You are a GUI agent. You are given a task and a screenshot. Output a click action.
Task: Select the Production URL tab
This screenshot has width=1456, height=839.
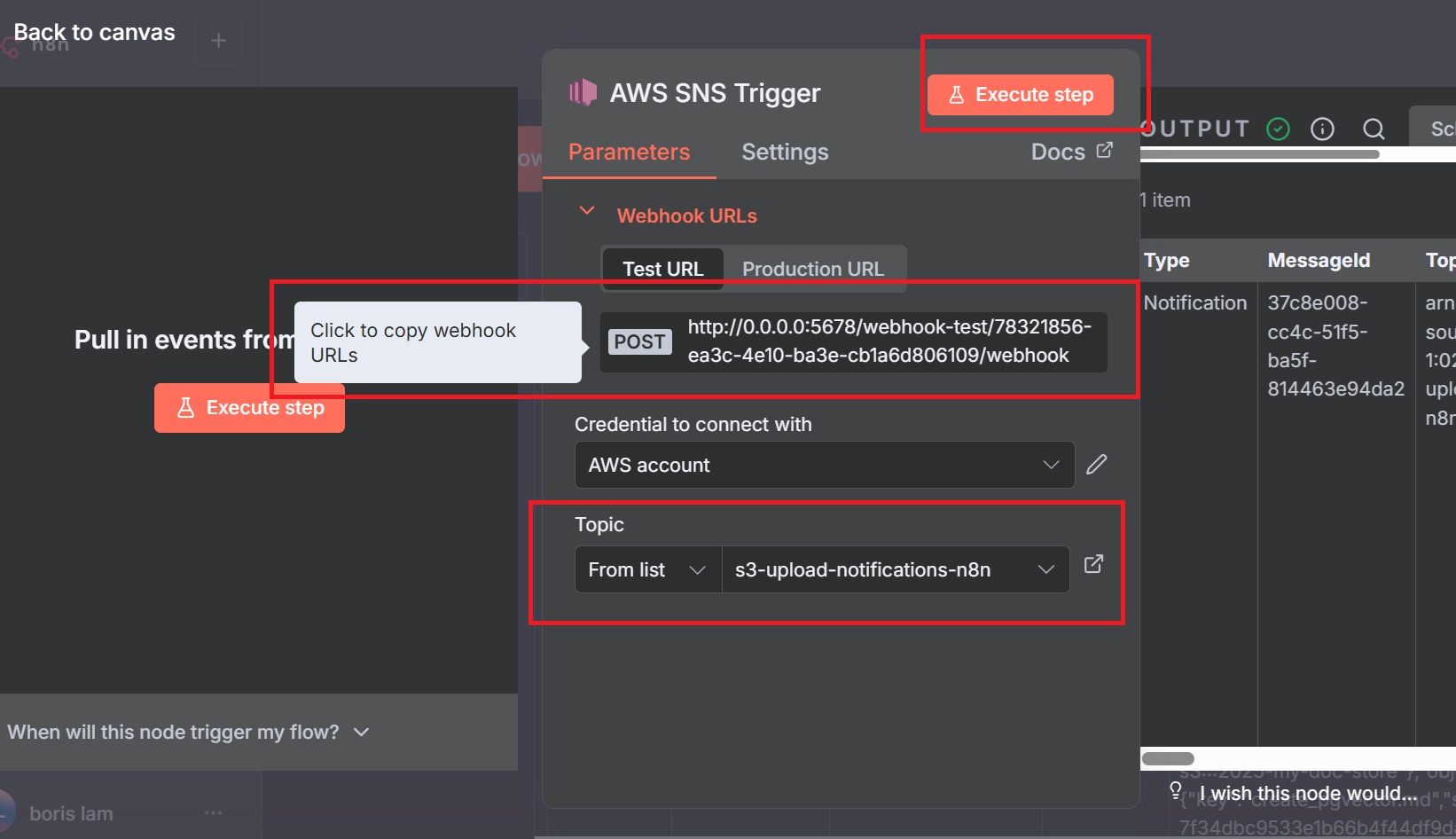point(813,269)
